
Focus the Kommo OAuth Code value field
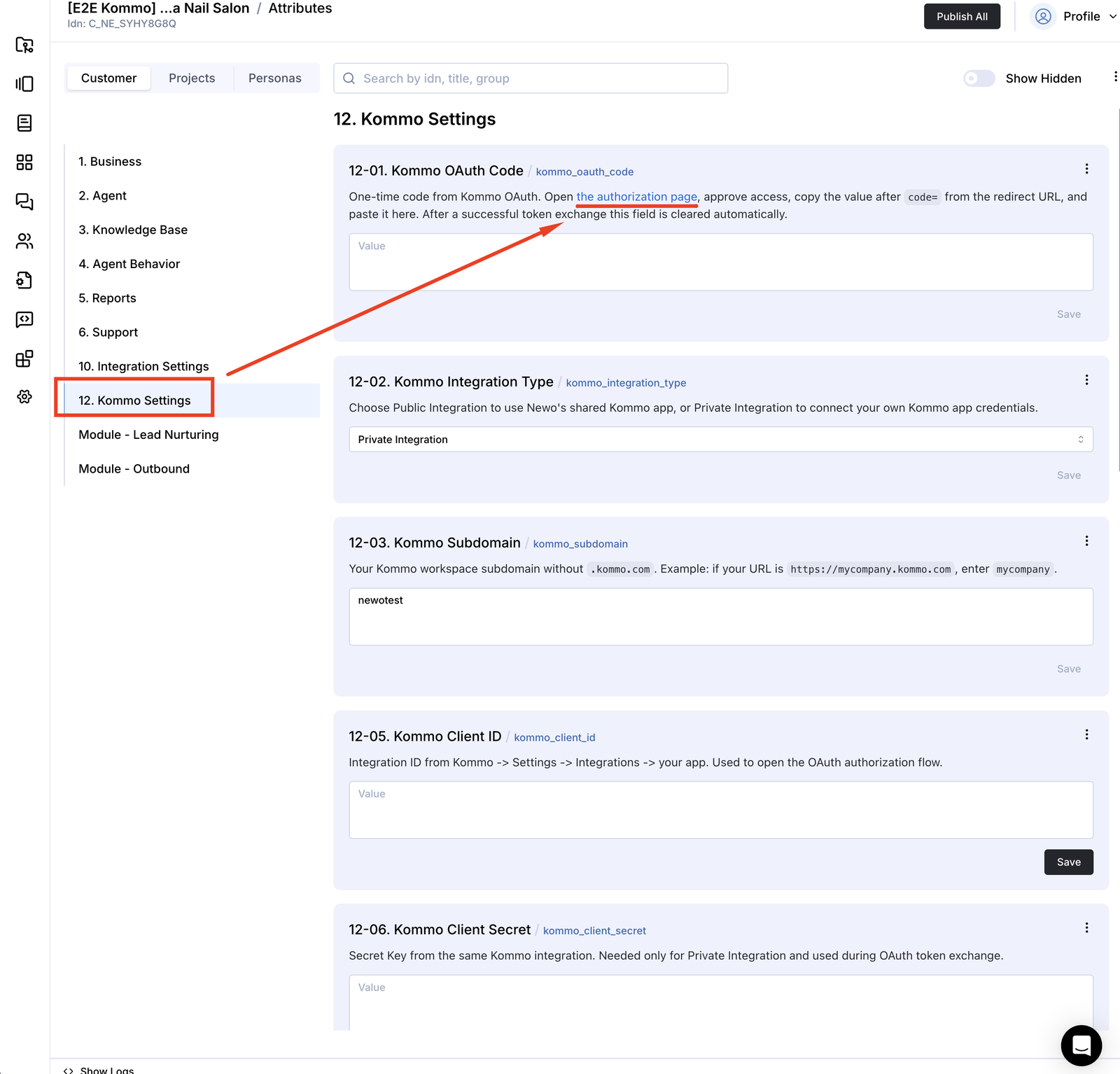point(721,262)
